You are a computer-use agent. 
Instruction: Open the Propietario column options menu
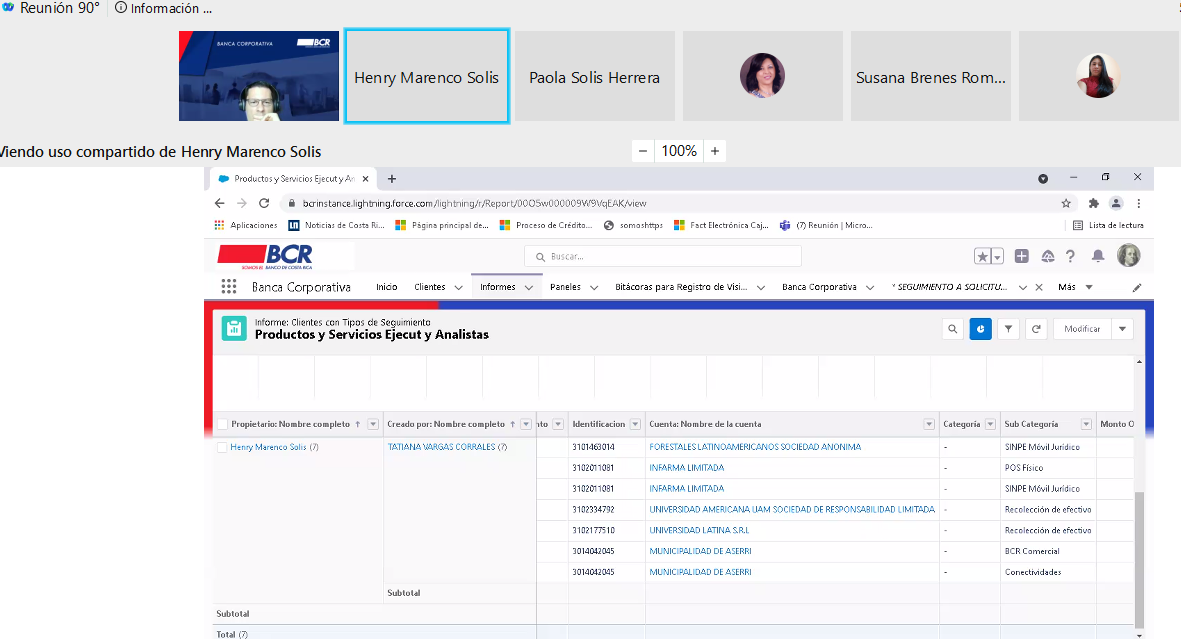point(373,424)
